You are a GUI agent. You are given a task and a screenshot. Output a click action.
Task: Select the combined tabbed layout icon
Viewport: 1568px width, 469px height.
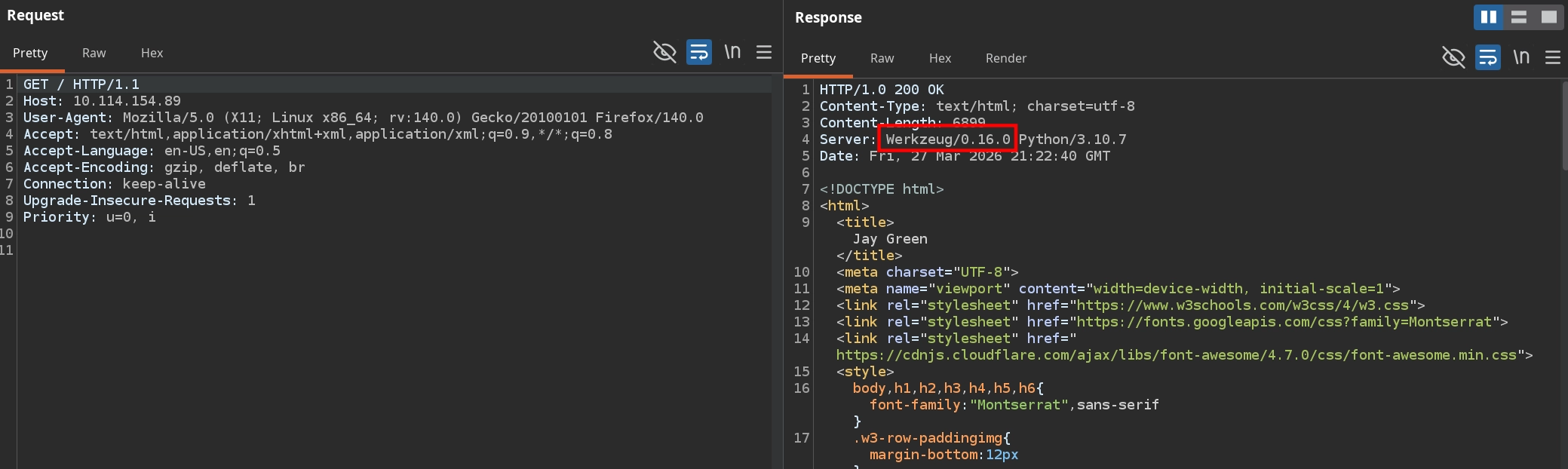click(1548, 17)
